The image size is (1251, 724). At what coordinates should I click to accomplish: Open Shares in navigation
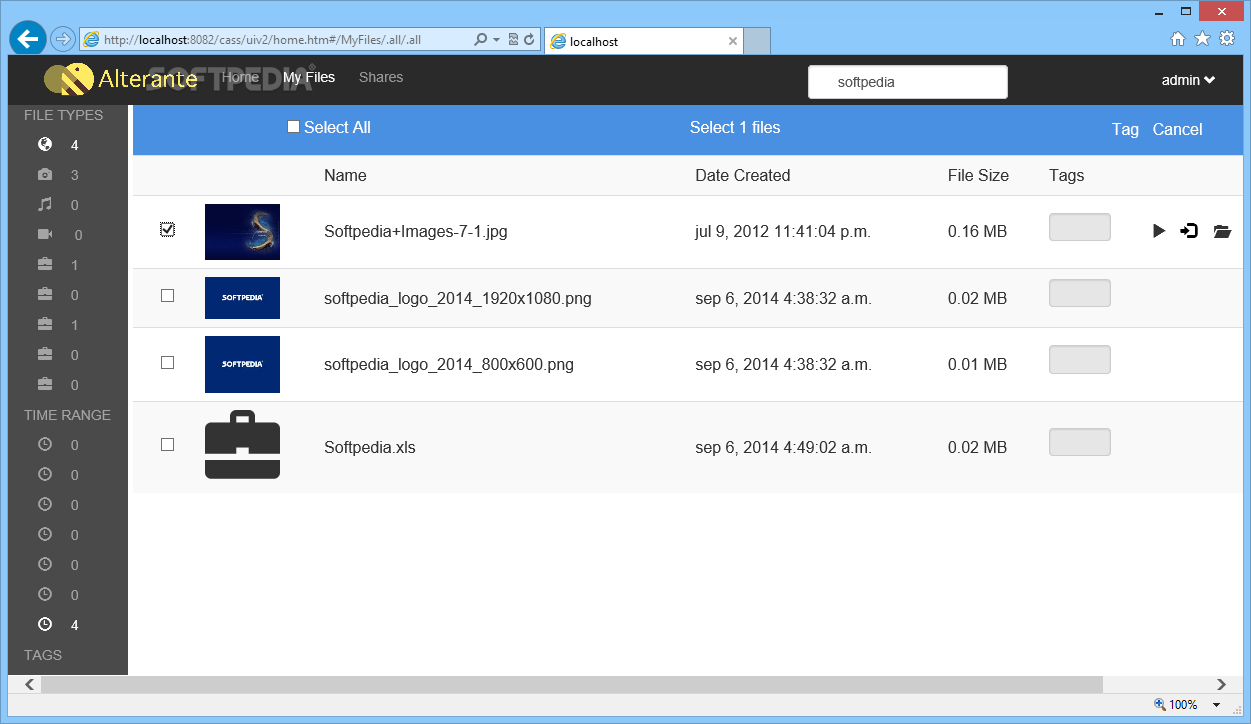[381, 77]
